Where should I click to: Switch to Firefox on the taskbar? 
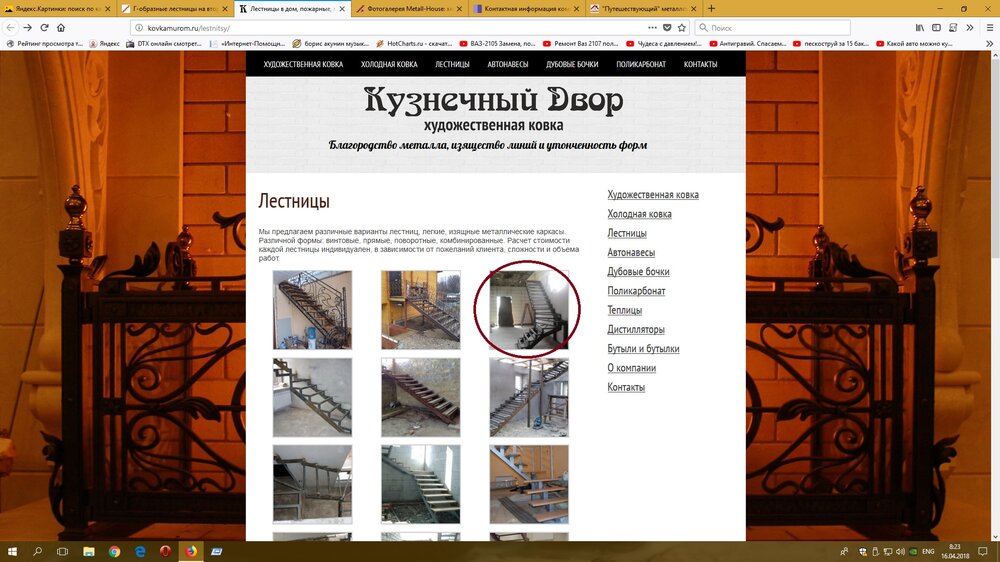pyautogui.click(x=191, y=551)
